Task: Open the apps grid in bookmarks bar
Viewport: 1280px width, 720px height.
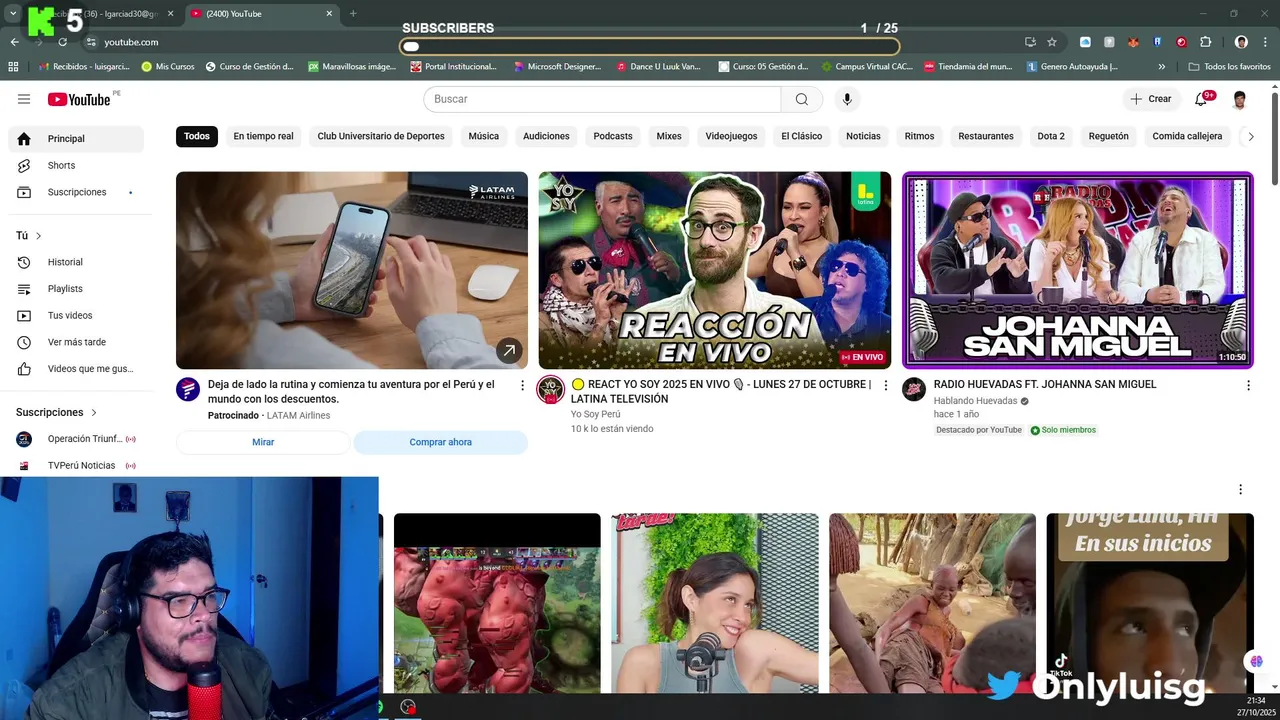Action: (x=13, y=67)
